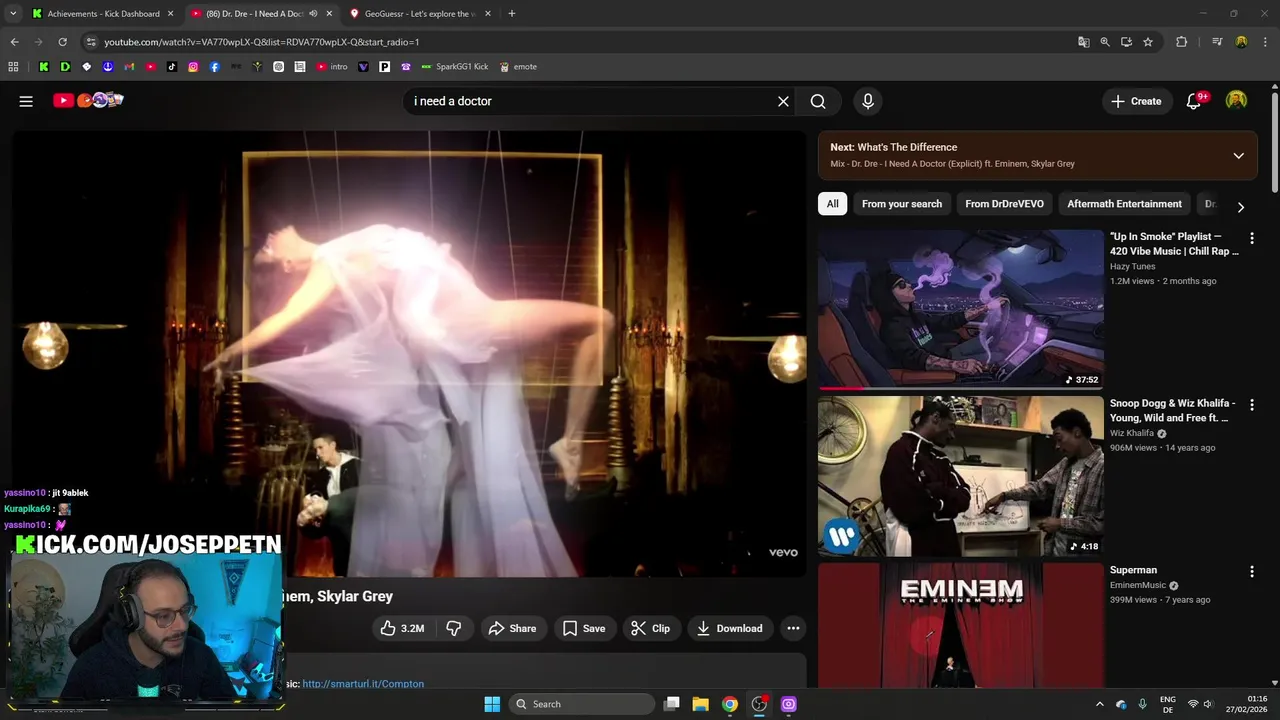The height and width of the screenshot is (720, 1280).
Task: Open the SparkGG1 Kick bookmark
Action: coord(455,67)
